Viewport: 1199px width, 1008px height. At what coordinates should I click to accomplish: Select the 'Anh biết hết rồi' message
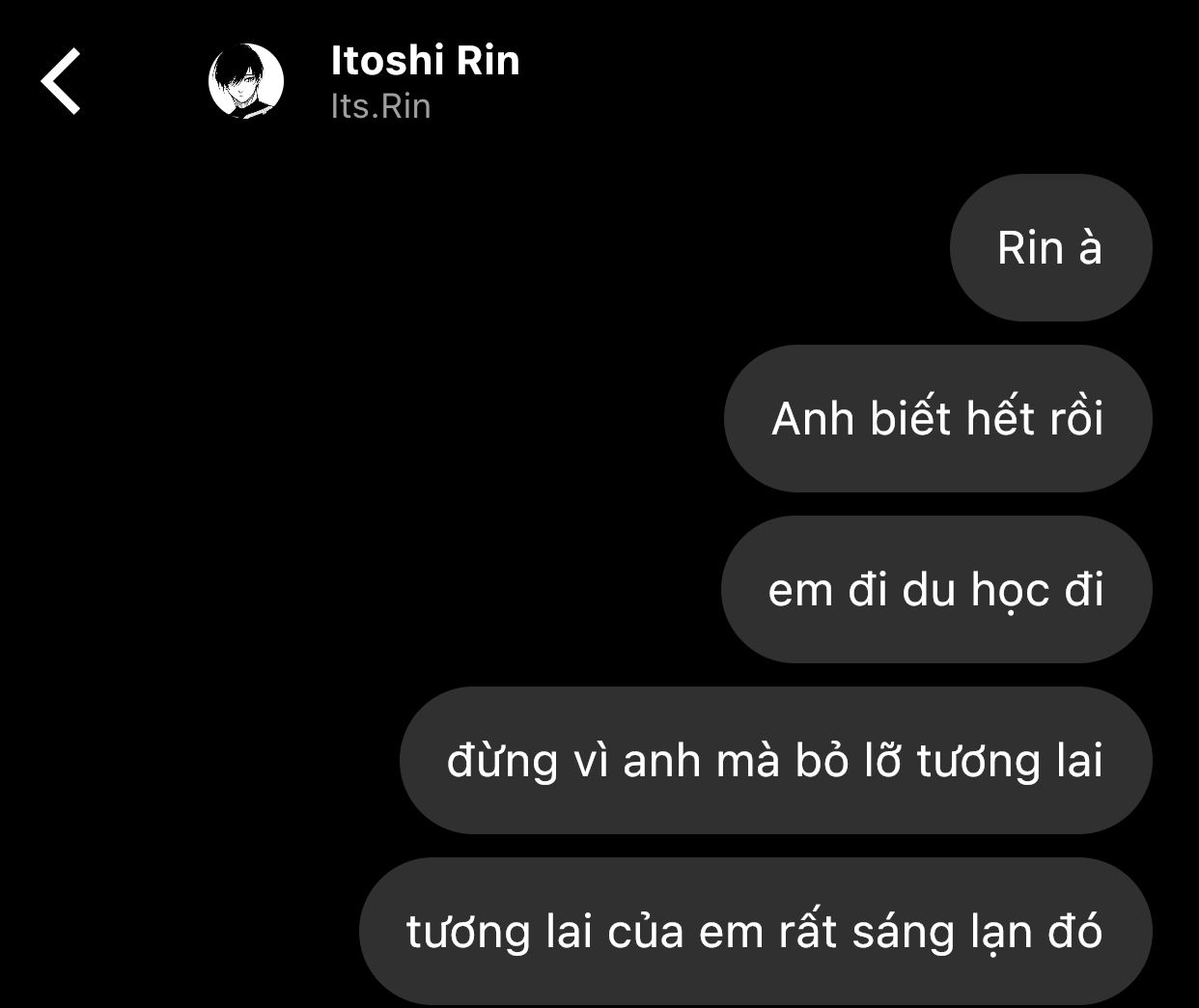pos(937,419)
